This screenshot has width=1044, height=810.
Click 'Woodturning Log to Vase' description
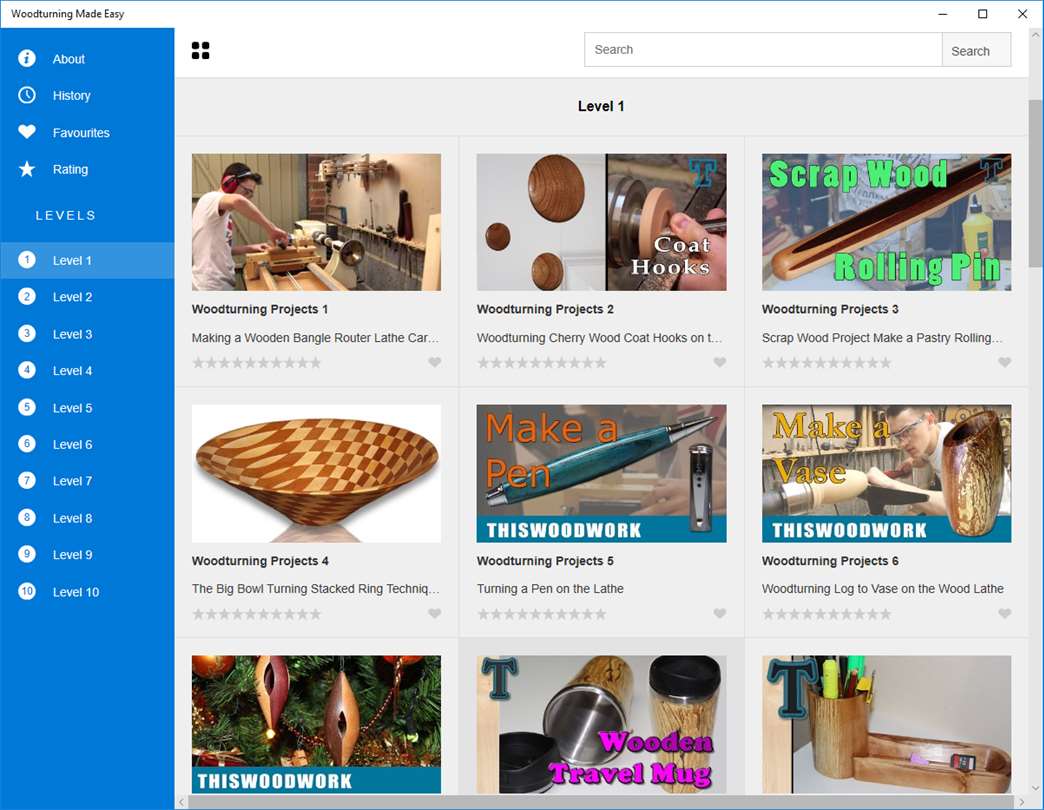[883, 589]
